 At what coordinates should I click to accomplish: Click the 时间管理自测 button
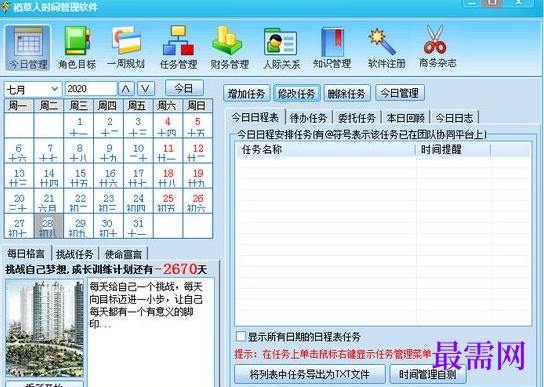427,374
